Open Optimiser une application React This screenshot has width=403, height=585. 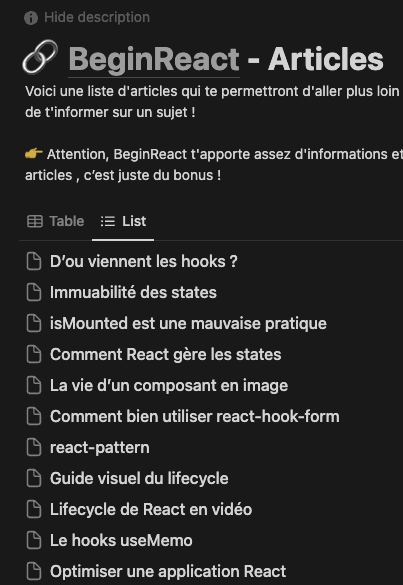point(168,571)
